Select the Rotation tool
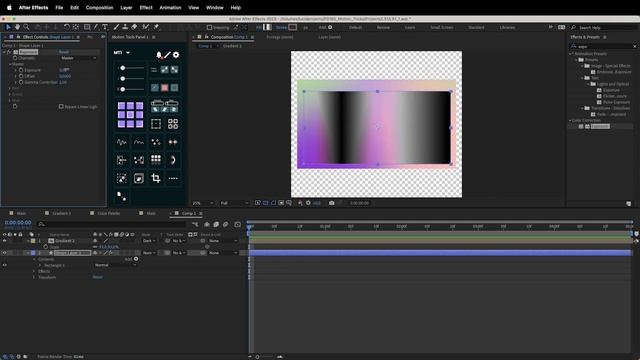 point(67,27)
